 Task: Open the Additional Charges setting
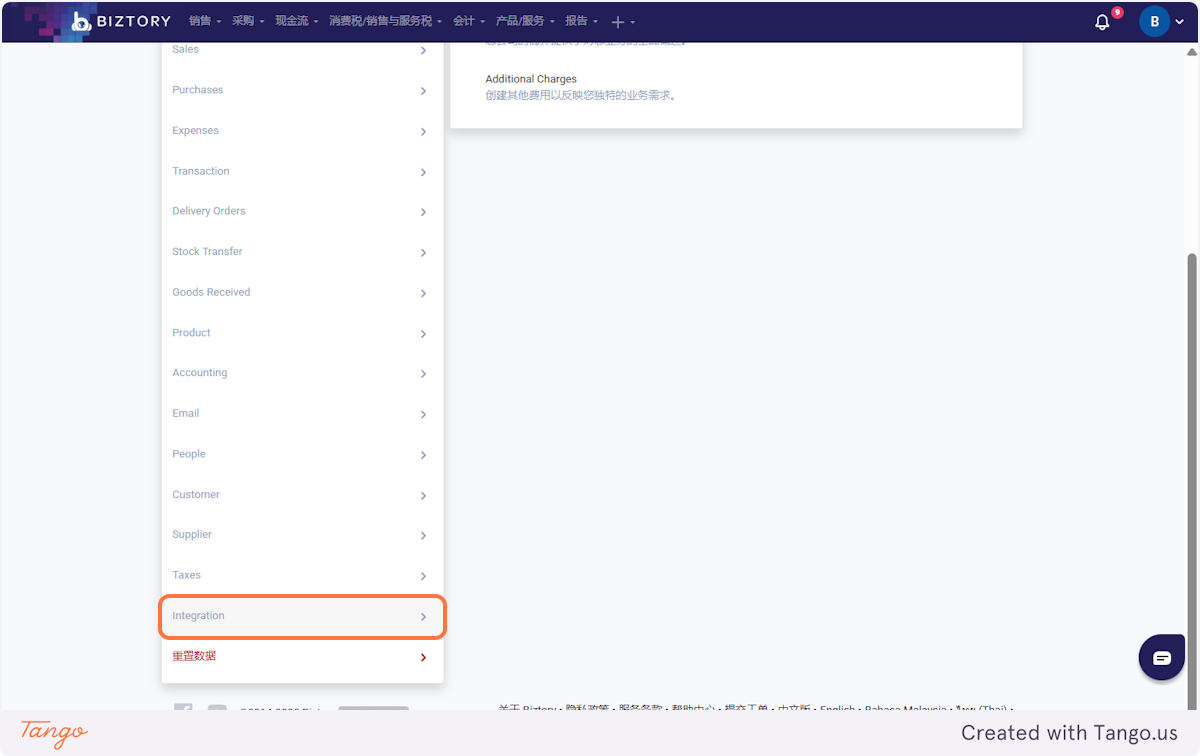[x=531, y=79]
